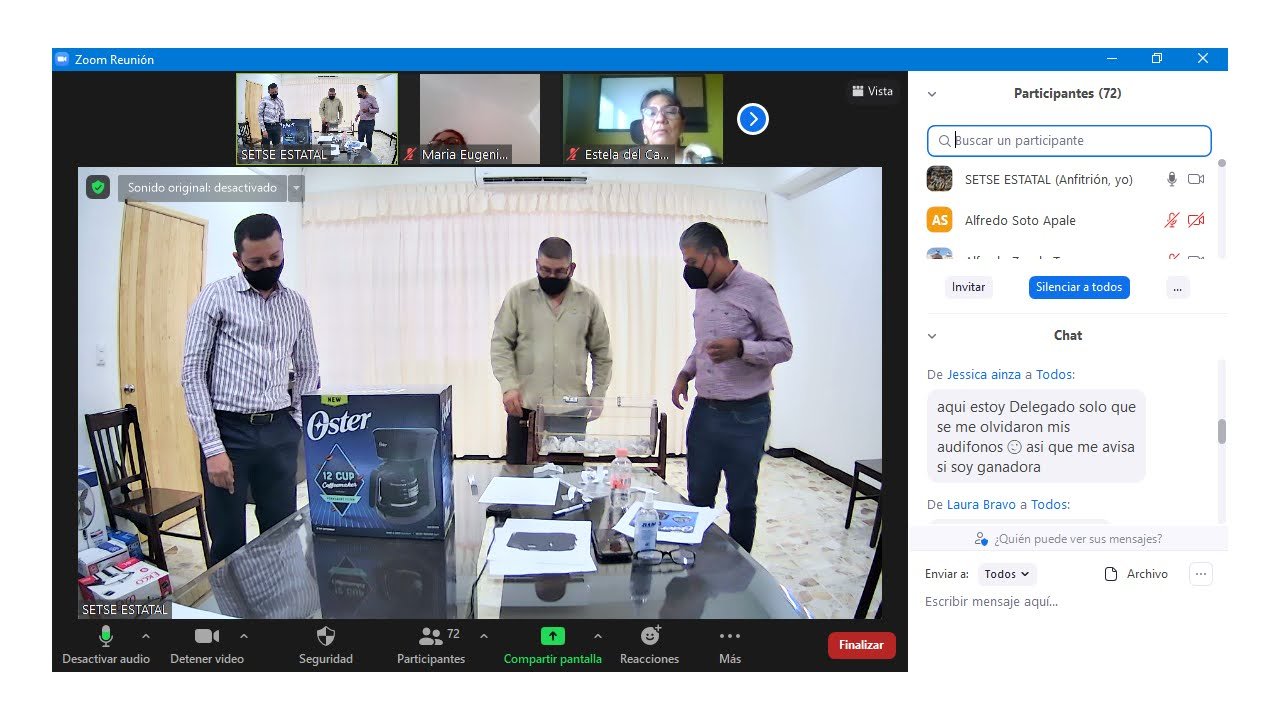1280x720 pixels.
Task: Mute audio with Desactivar audio microphone
Action: [x=106, y=645]
